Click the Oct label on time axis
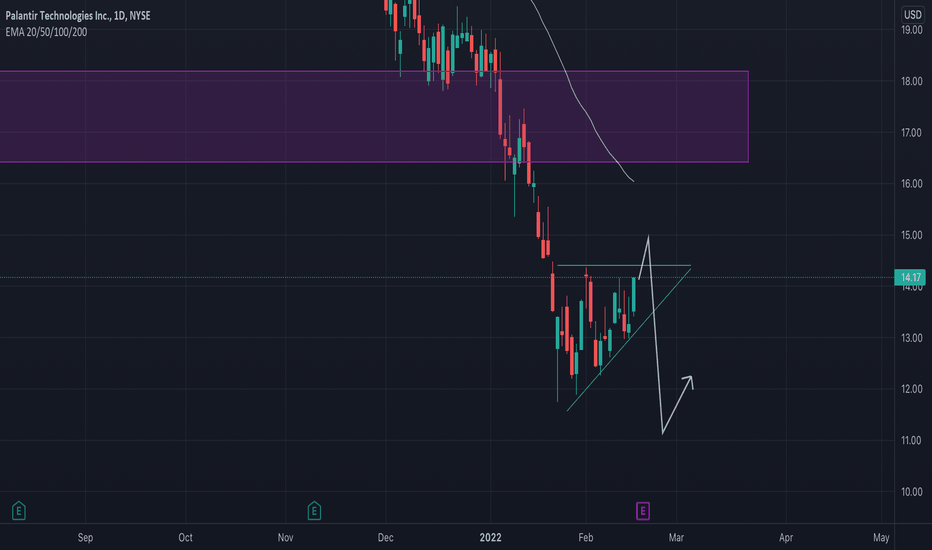 click(x=185, y=538)
